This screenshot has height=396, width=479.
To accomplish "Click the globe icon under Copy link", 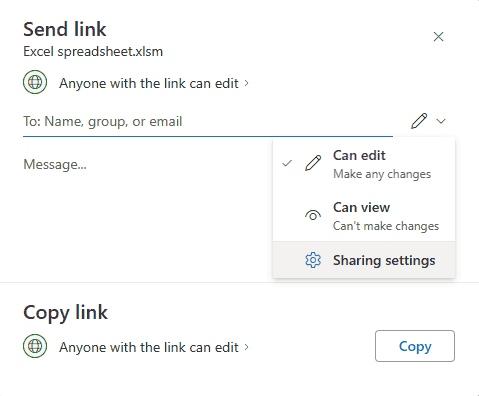I will pos(35,346).
